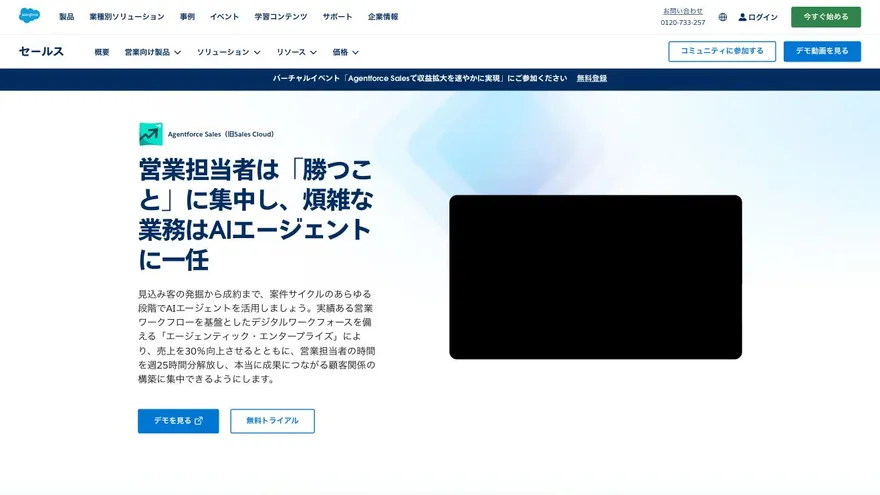Viewport: 880px width, 495px height.
Task: Click the 今すぐ始める green button
Action: point(826,17)
